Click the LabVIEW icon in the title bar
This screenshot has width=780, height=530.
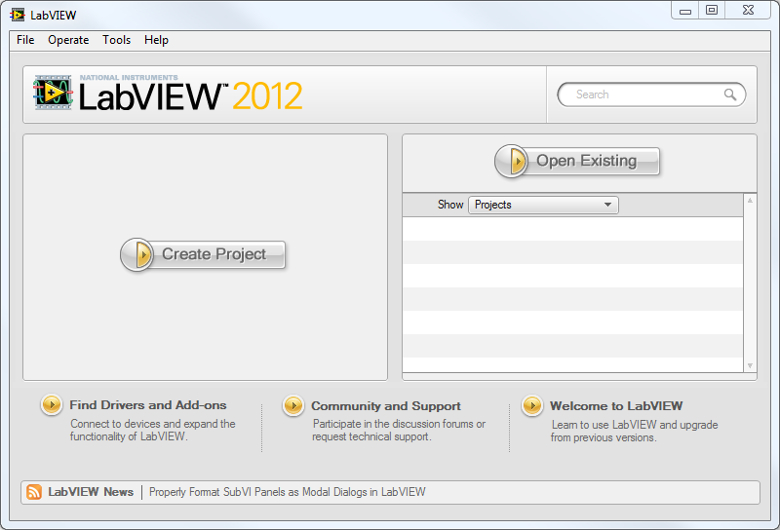[17, 15]
